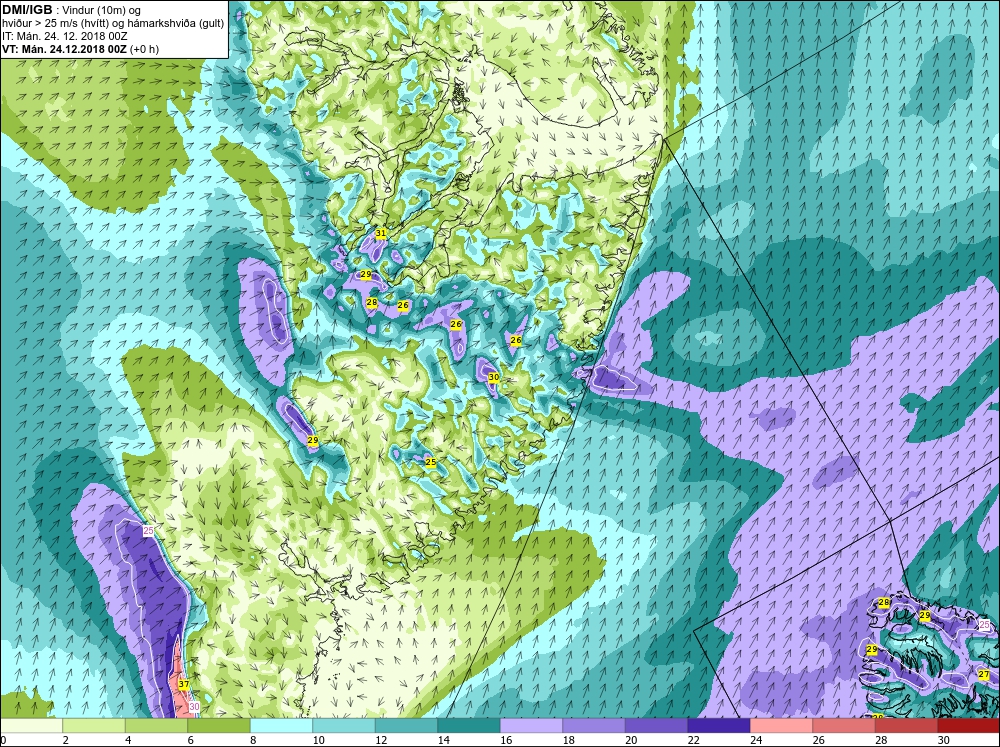Click the yellow "30" gust label
1000x747 pixels.
coord(494,377)
